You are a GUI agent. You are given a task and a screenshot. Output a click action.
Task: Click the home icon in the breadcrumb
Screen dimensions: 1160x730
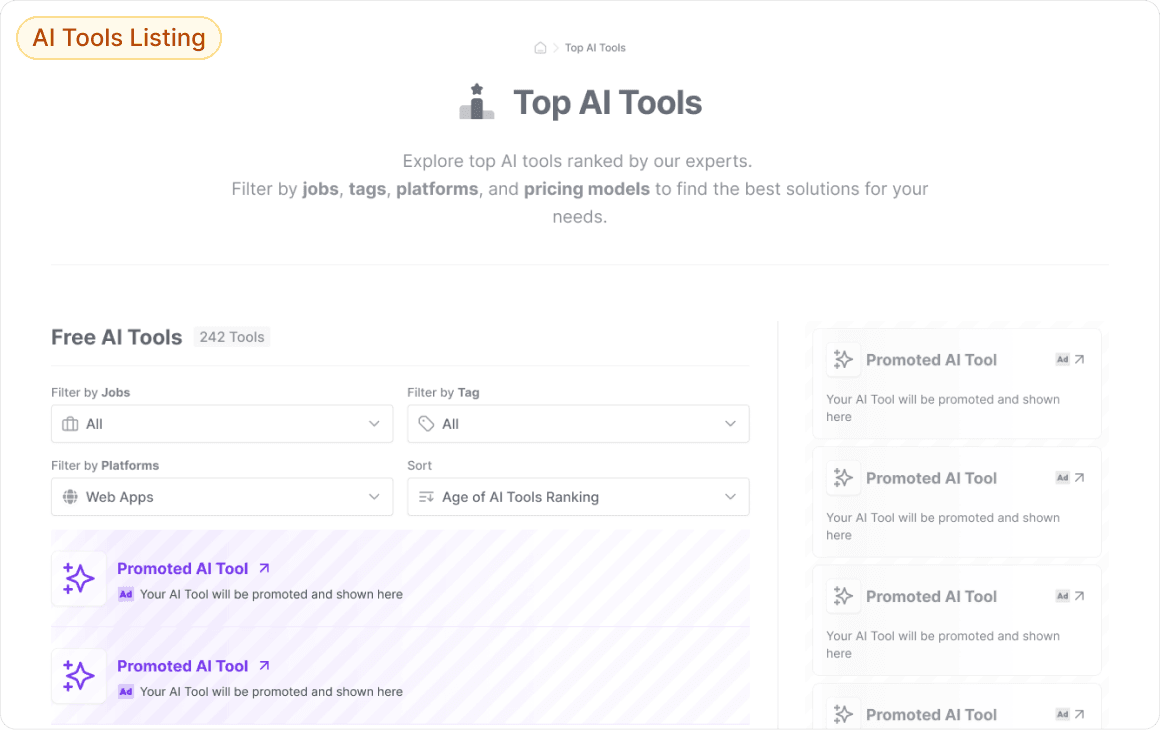pos(540,46)
